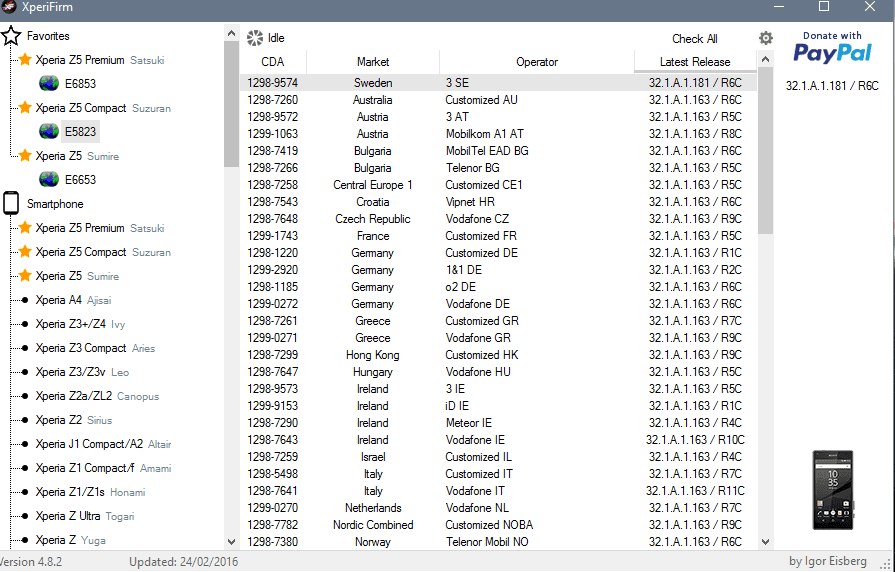The width and height of the screenshot is (895, 572).
Task: Click star beside Xperia Z5 Premium in Favorites
Action: [25, 59]
